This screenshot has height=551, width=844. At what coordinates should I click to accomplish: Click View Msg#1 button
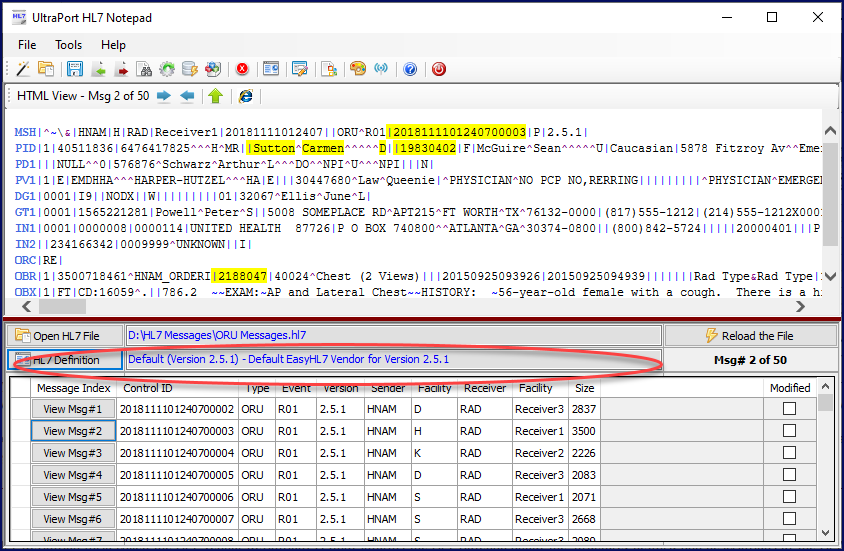click(x=73, y=409)
